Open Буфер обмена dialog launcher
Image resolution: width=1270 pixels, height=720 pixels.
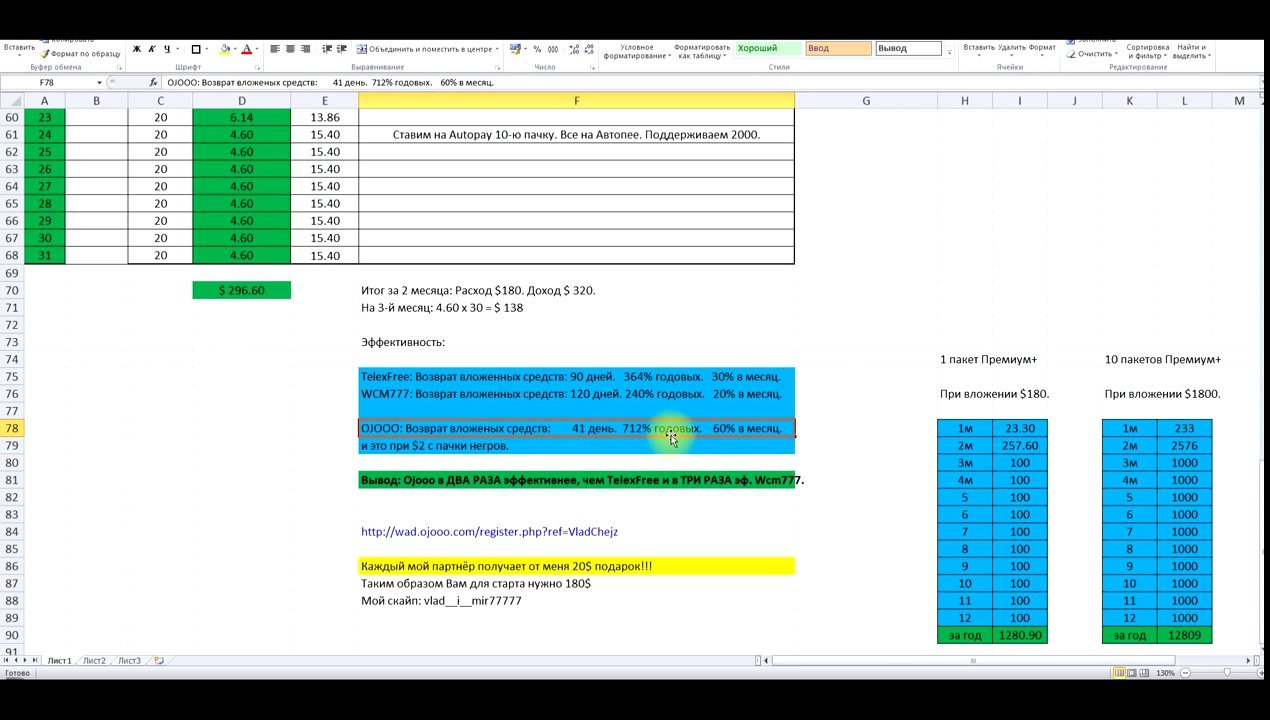click(120, 67)
